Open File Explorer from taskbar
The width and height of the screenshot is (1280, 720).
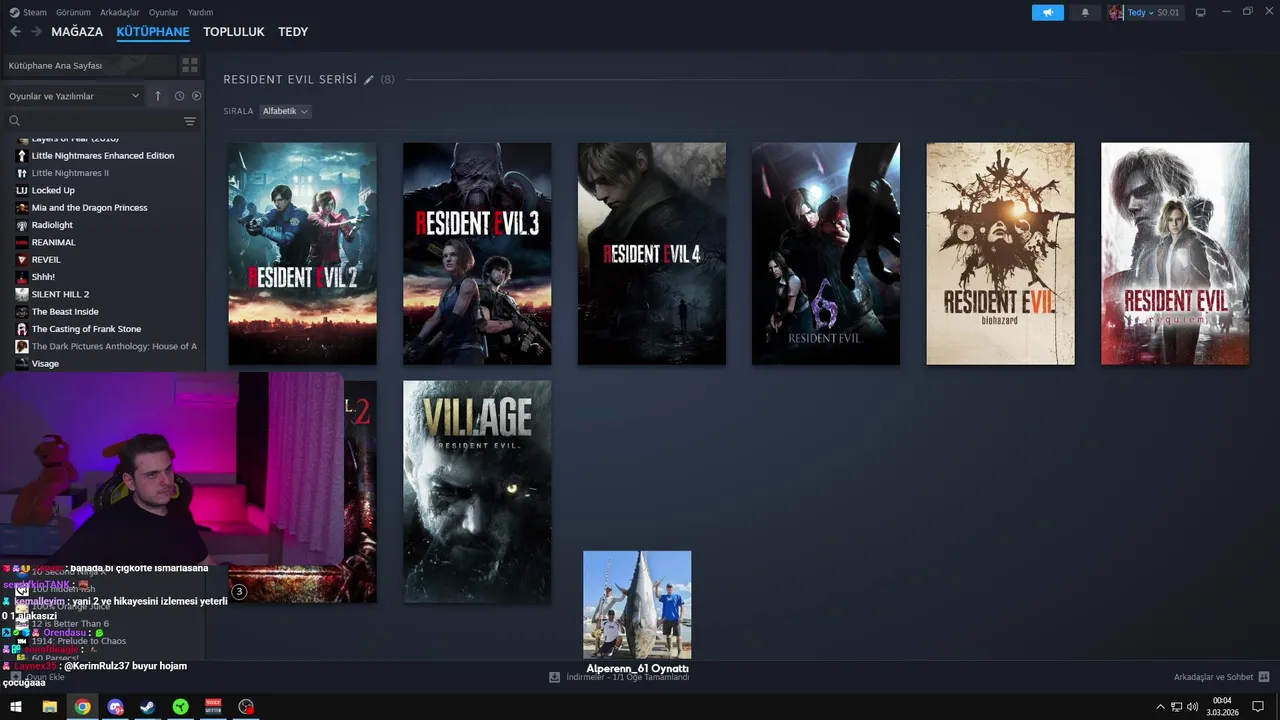[49, 707]
